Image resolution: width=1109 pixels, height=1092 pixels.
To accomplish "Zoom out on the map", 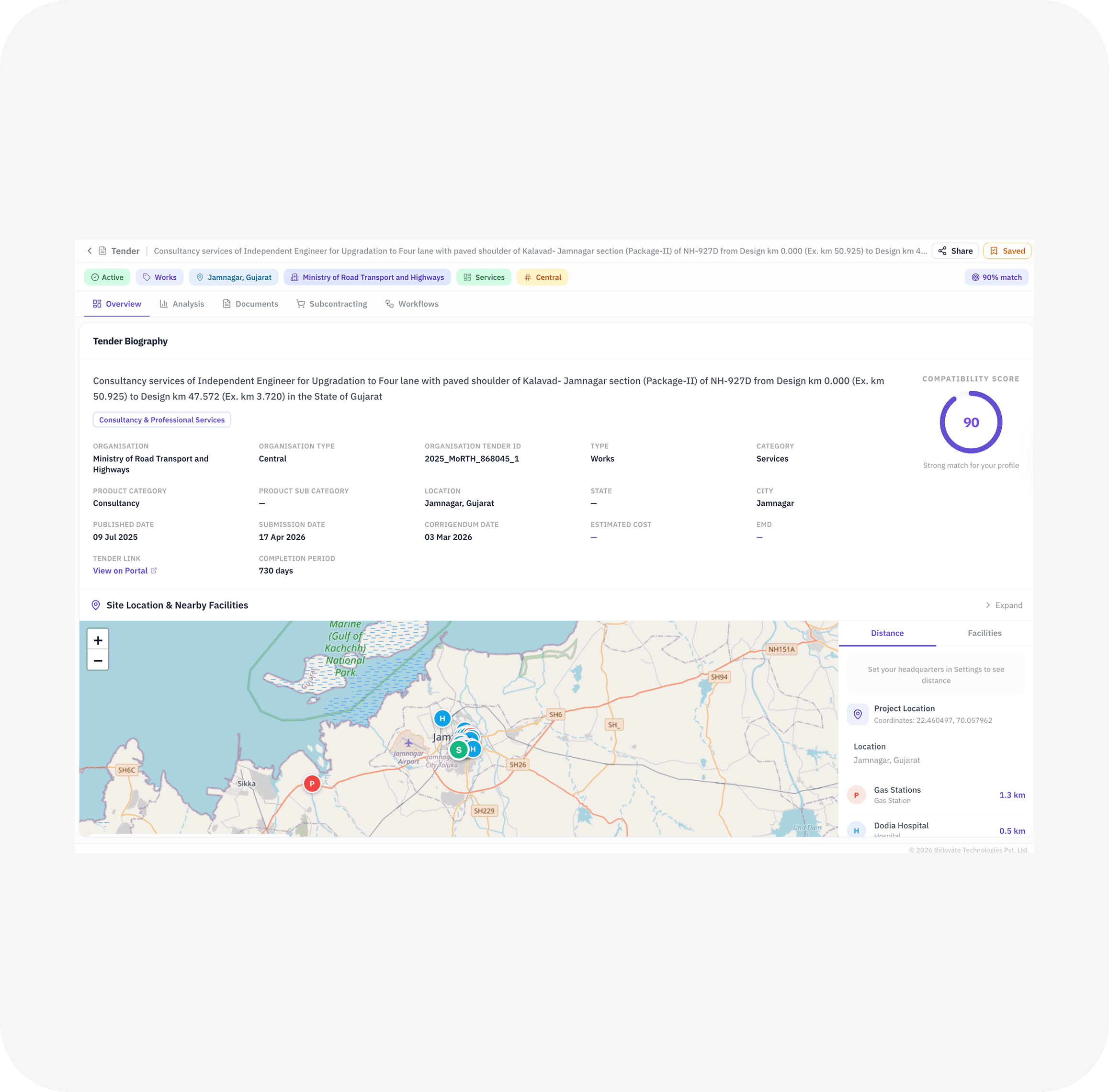I will pos(98,660).
